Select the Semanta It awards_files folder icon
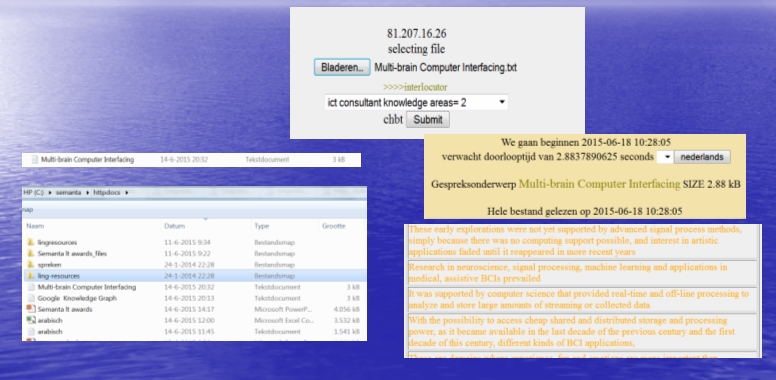Screen dimensions: 776x380 pos(31,253)
